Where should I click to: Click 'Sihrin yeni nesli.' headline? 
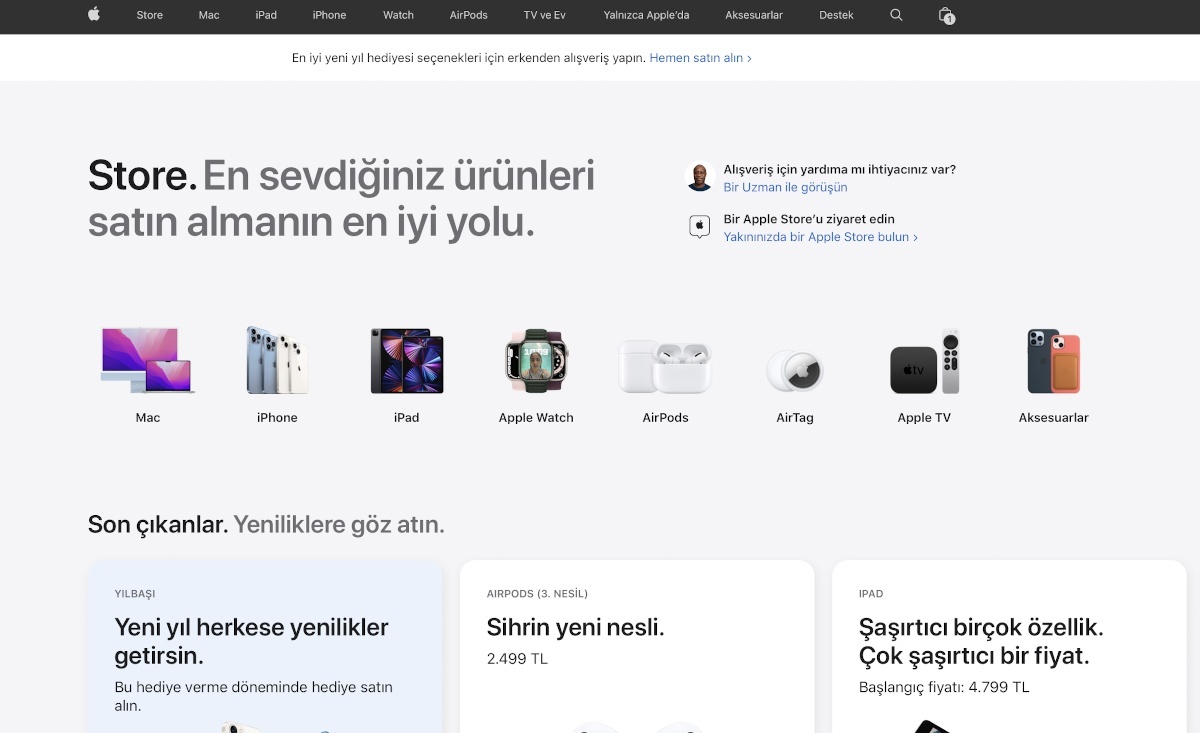(575, 627)
